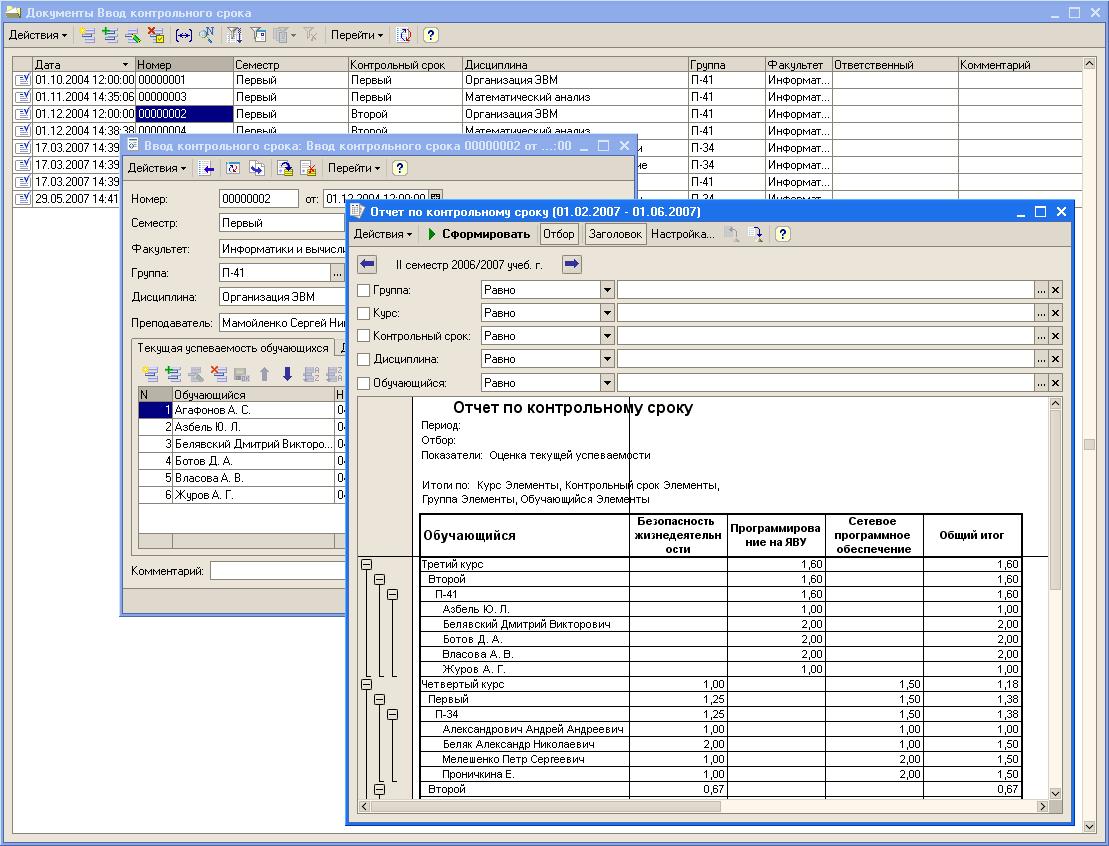Open help in the report window toolbar
The width and height of the screenshot is (1109, 846).
coord(782,234)
